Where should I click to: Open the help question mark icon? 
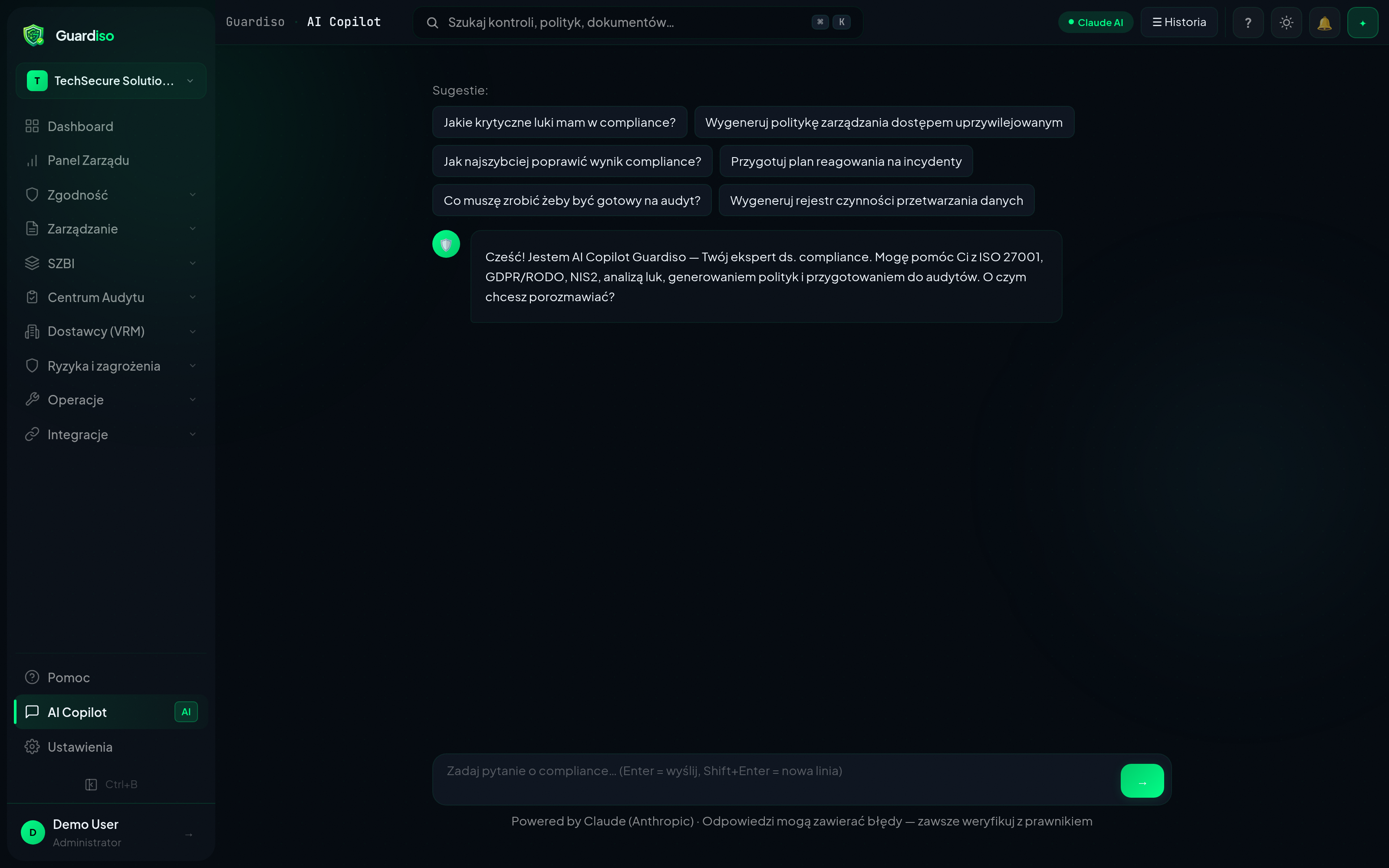pos(1248,23)
